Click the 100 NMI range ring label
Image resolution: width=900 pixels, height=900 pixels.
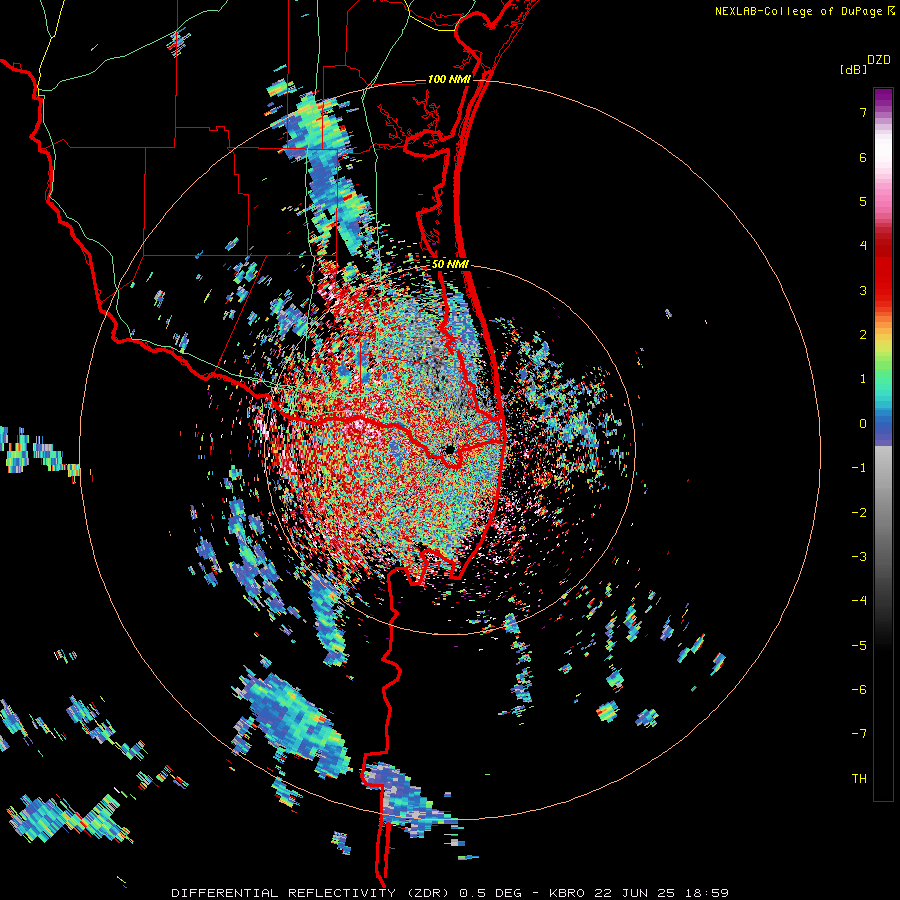click(449, 79)
